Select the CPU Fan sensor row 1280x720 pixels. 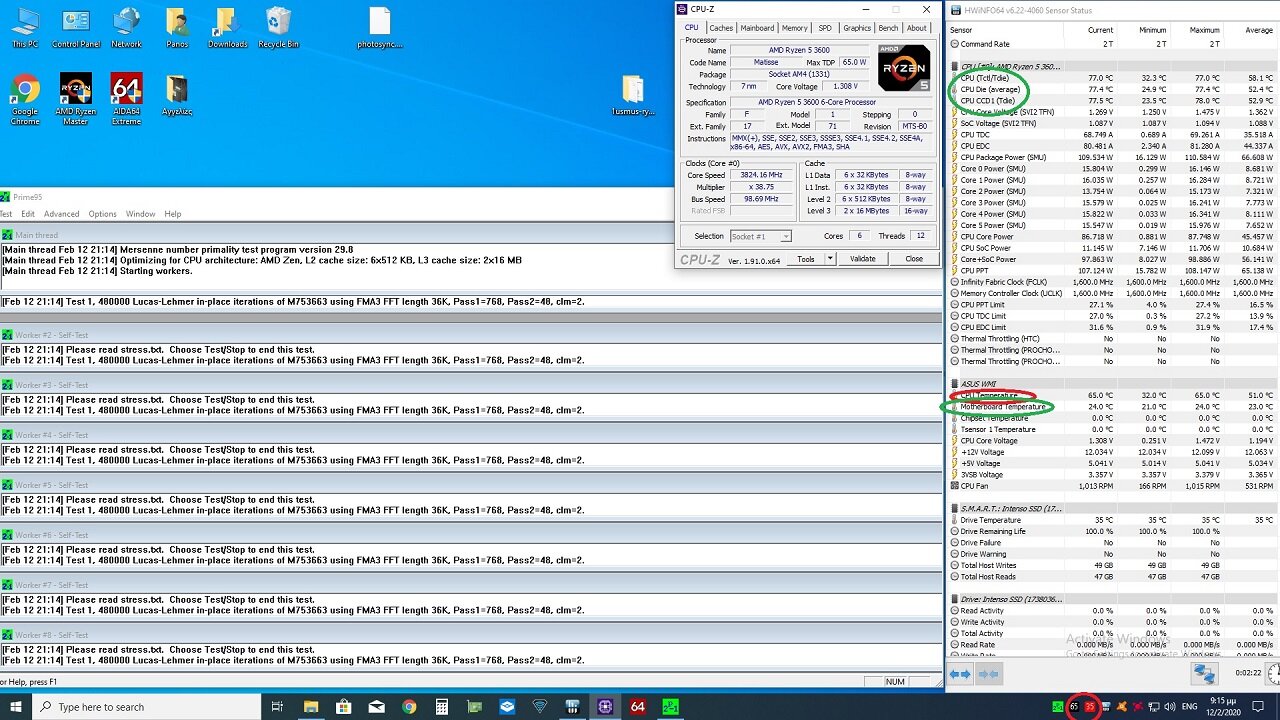click(x=1112, y=486)
